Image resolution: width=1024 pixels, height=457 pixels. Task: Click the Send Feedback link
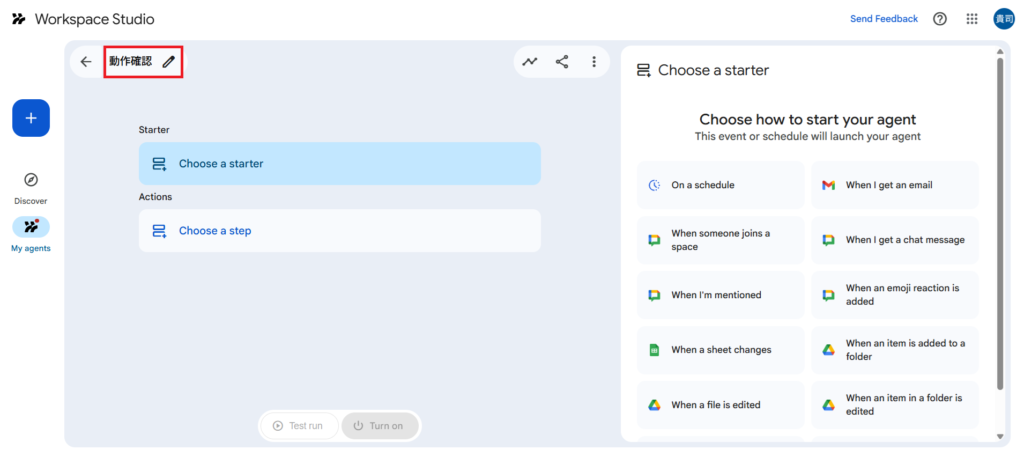(883, 19)
